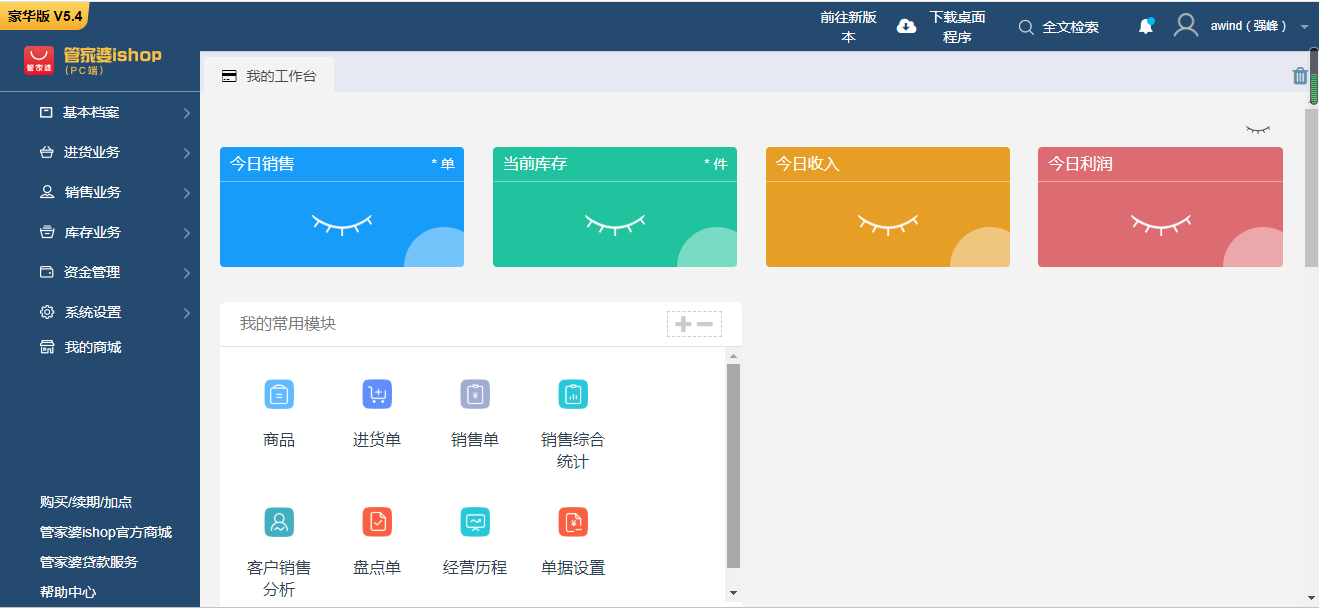Open the 管家婆ishop官方商城 link
Image resolution: width=1319 pixels, height=610 pixels.
pyautogui.click(x=106, y=532)
